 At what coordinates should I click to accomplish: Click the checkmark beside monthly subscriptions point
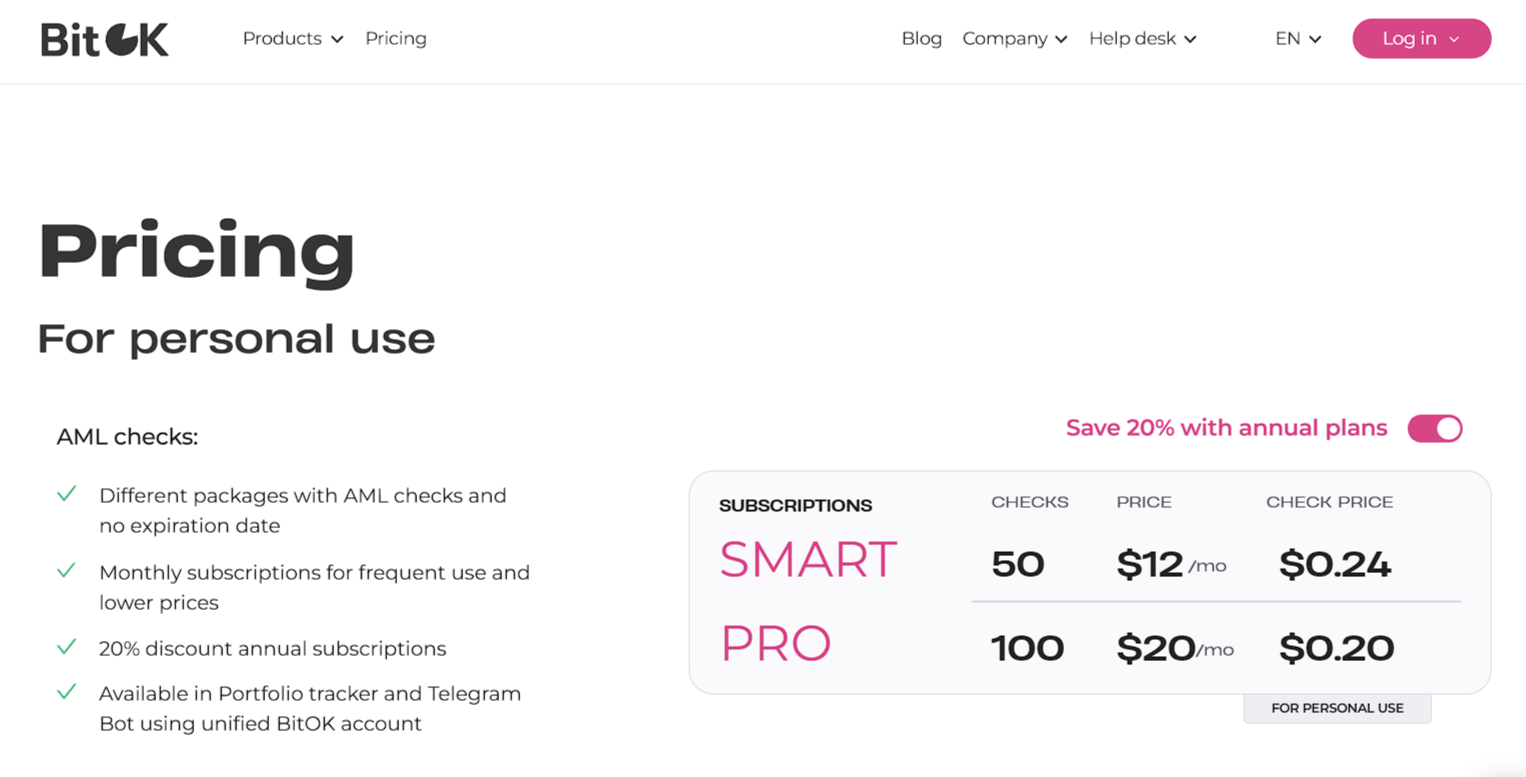[x=68, y=571]
